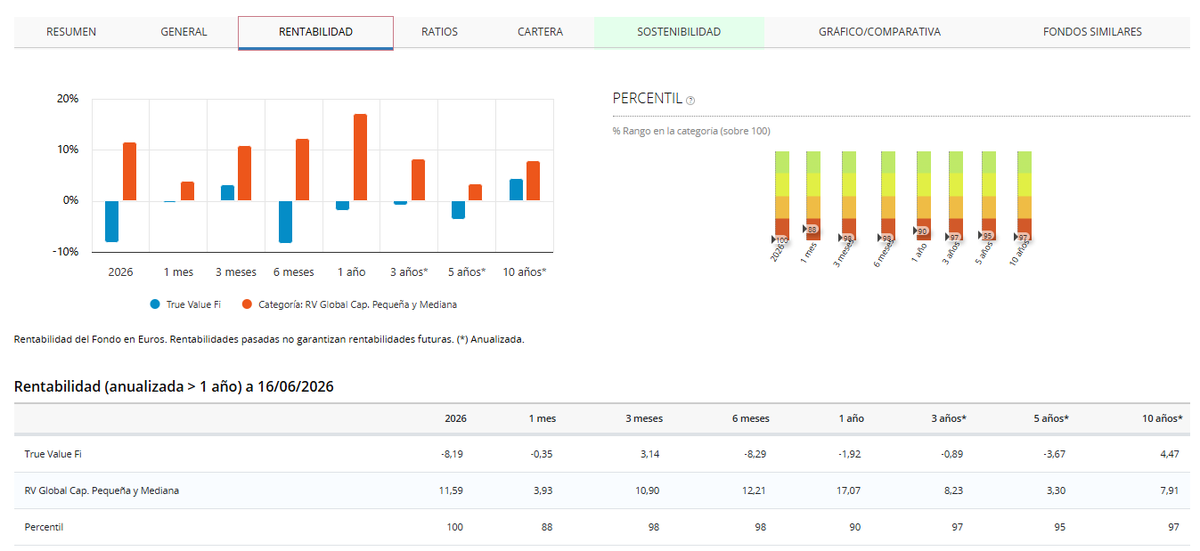Image resolution: width=1200 pixels, height=551 pixels.
Task: Select the 10 años percentile marker showing 97
Action: 1022,237
